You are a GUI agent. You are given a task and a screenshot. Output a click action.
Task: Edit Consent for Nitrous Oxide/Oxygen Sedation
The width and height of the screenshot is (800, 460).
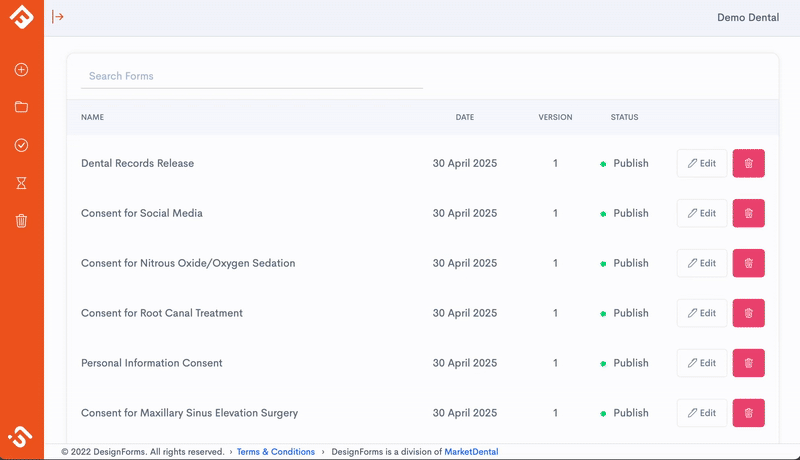coord(702,263)
